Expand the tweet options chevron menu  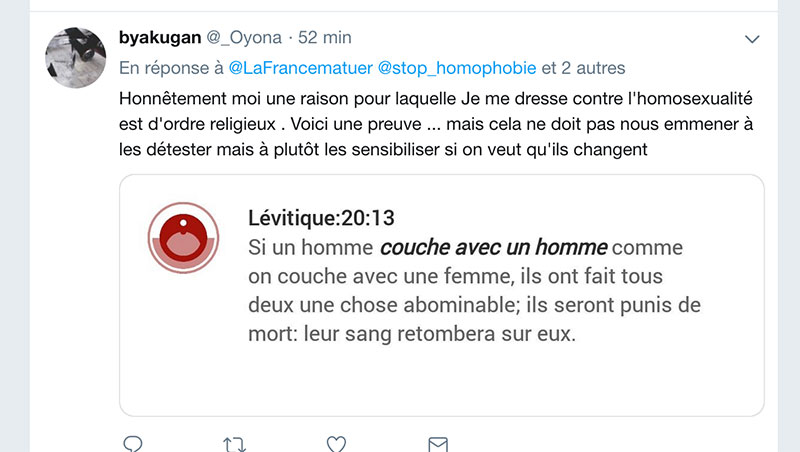[754, 39]
